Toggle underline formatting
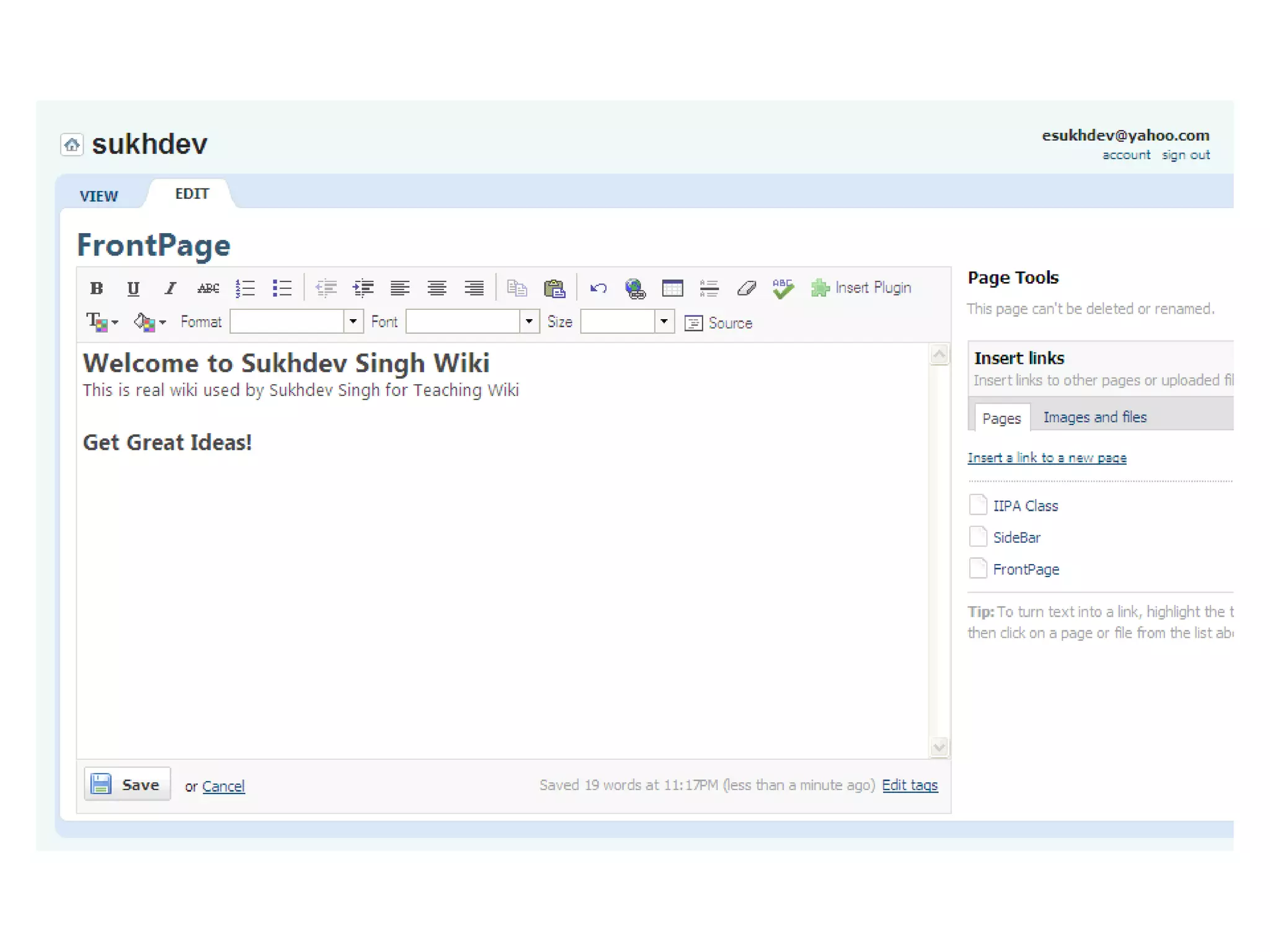This screenshot has width=1270, height=952. pos(133,288)
